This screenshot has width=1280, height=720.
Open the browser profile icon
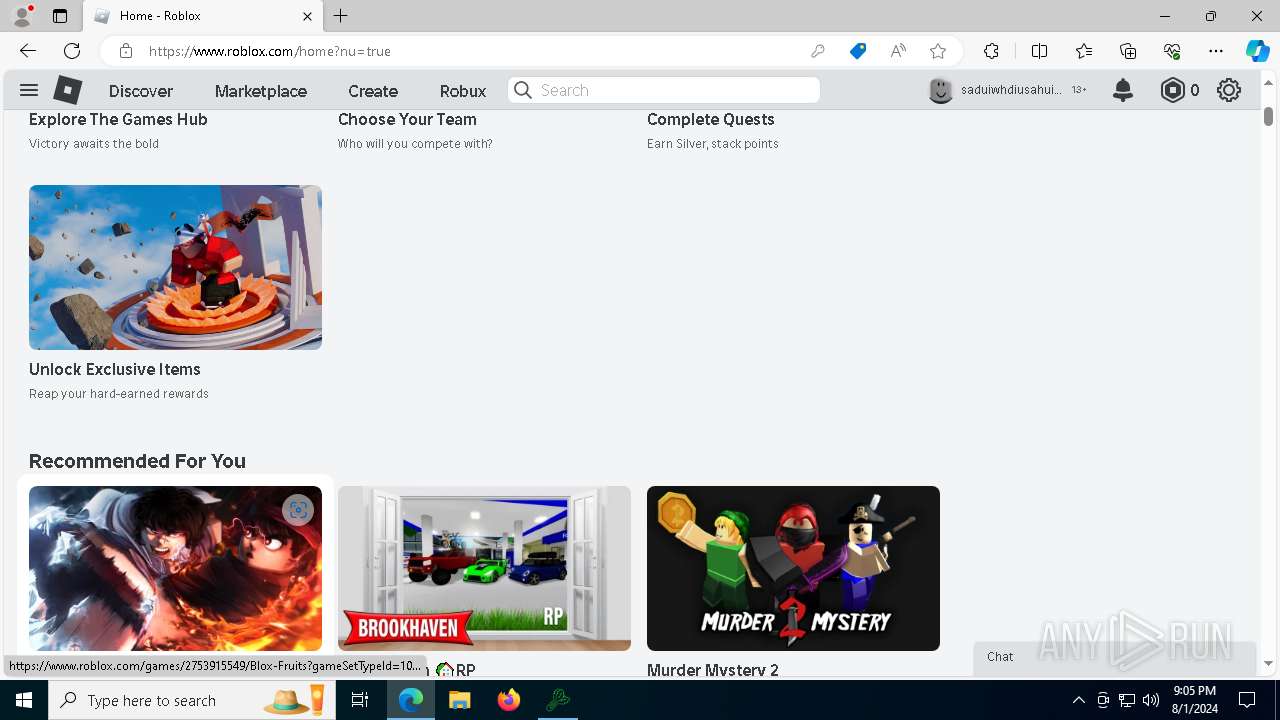(22, 16)
